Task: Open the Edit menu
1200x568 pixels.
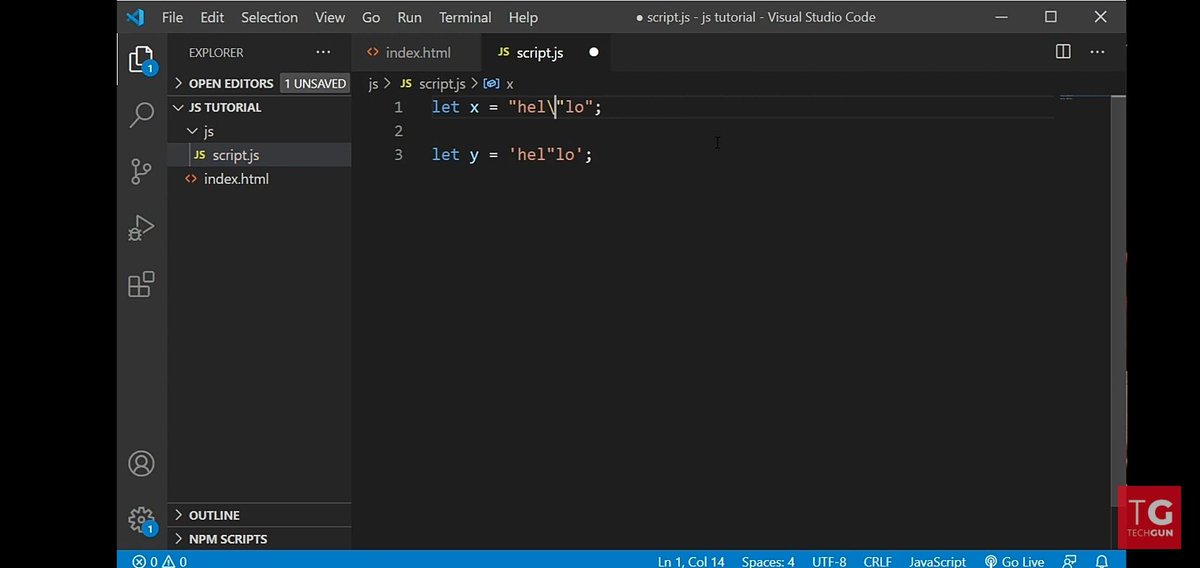Action: 212,17
